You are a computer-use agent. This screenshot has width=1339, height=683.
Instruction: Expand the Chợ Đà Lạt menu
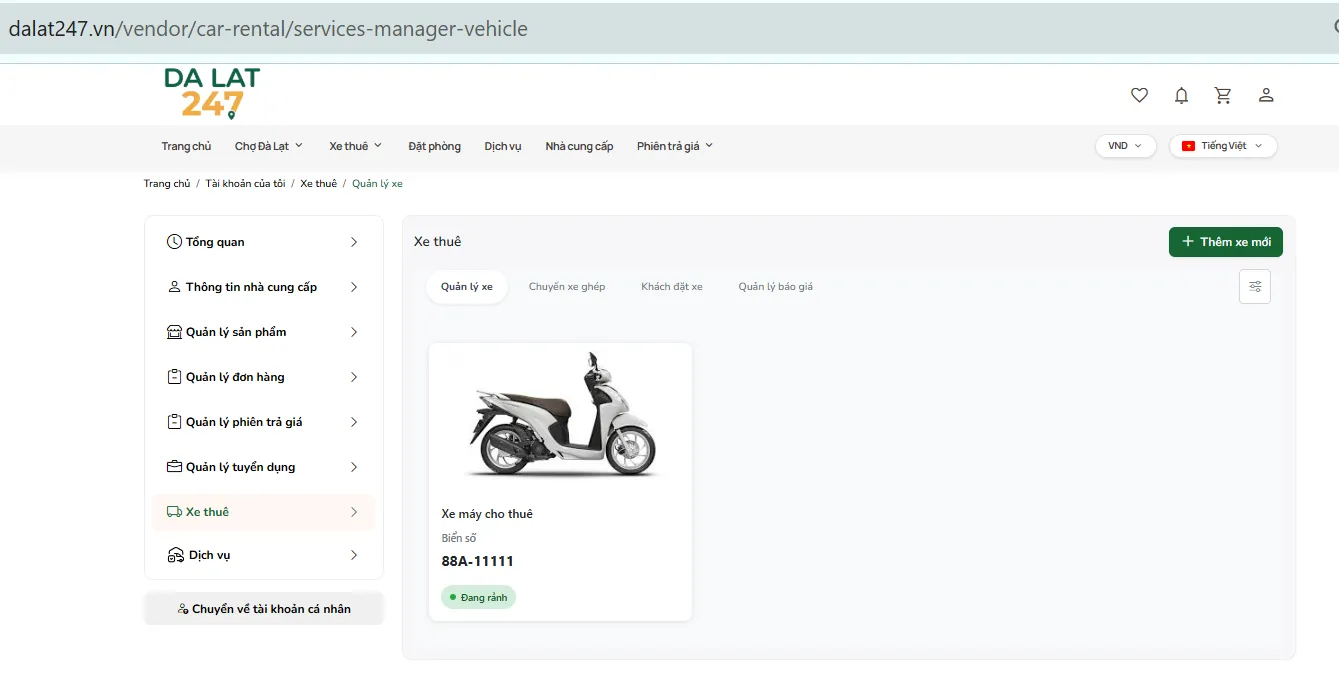269,146
